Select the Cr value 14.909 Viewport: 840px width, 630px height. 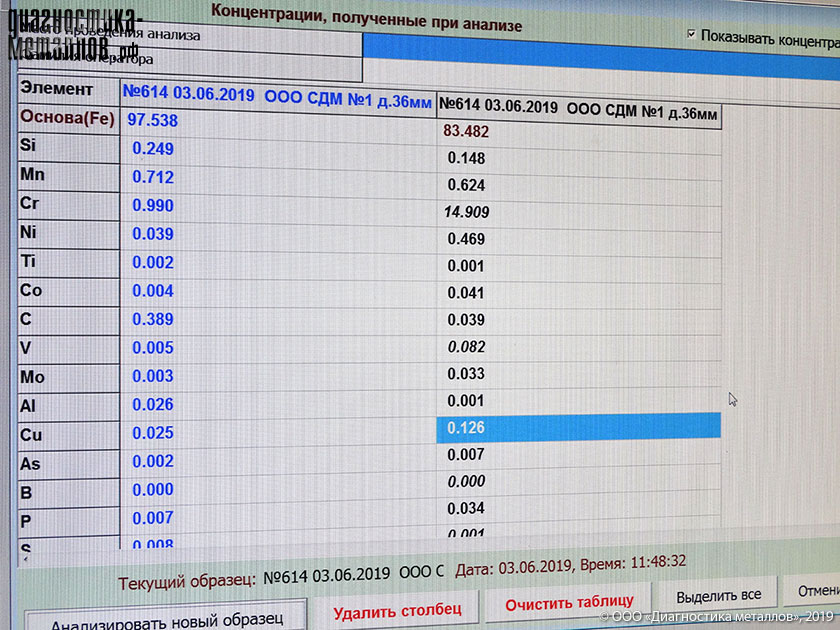coord(466,212)
